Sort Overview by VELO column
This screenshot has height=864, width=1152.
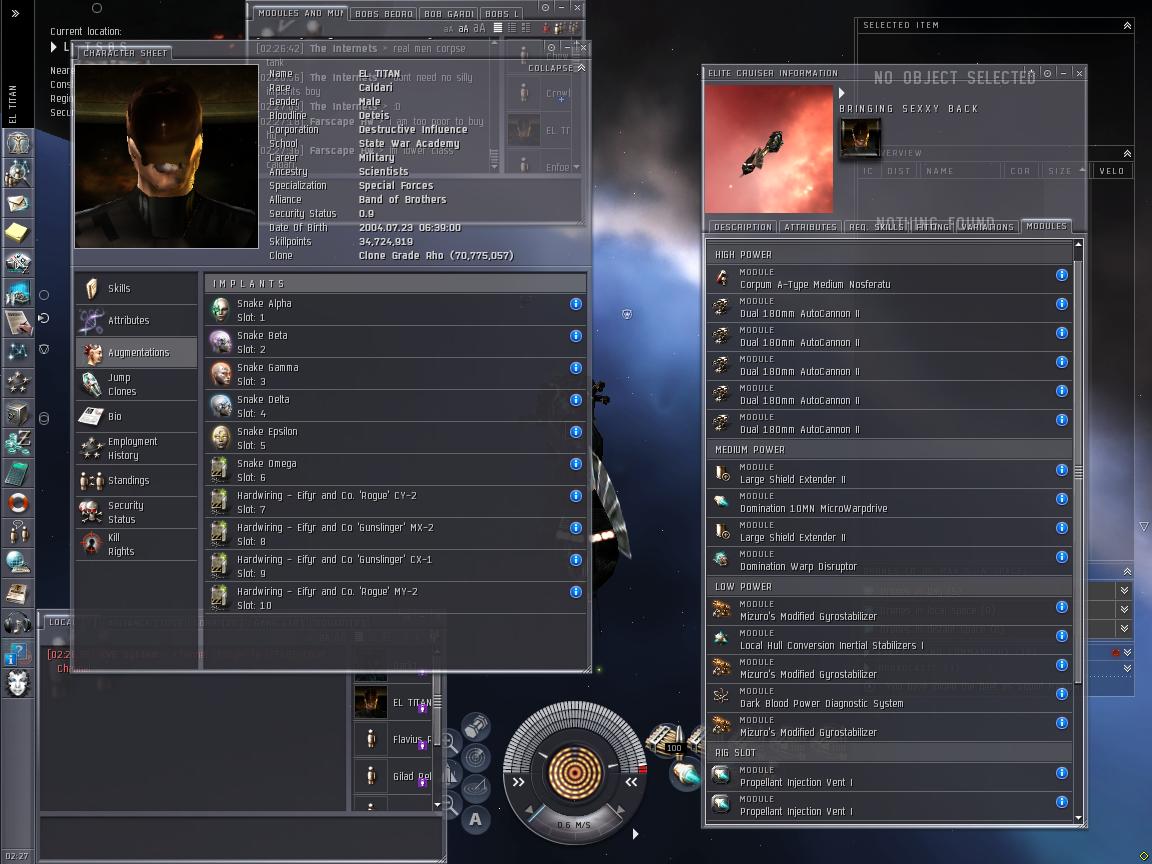click(1112, 171)
